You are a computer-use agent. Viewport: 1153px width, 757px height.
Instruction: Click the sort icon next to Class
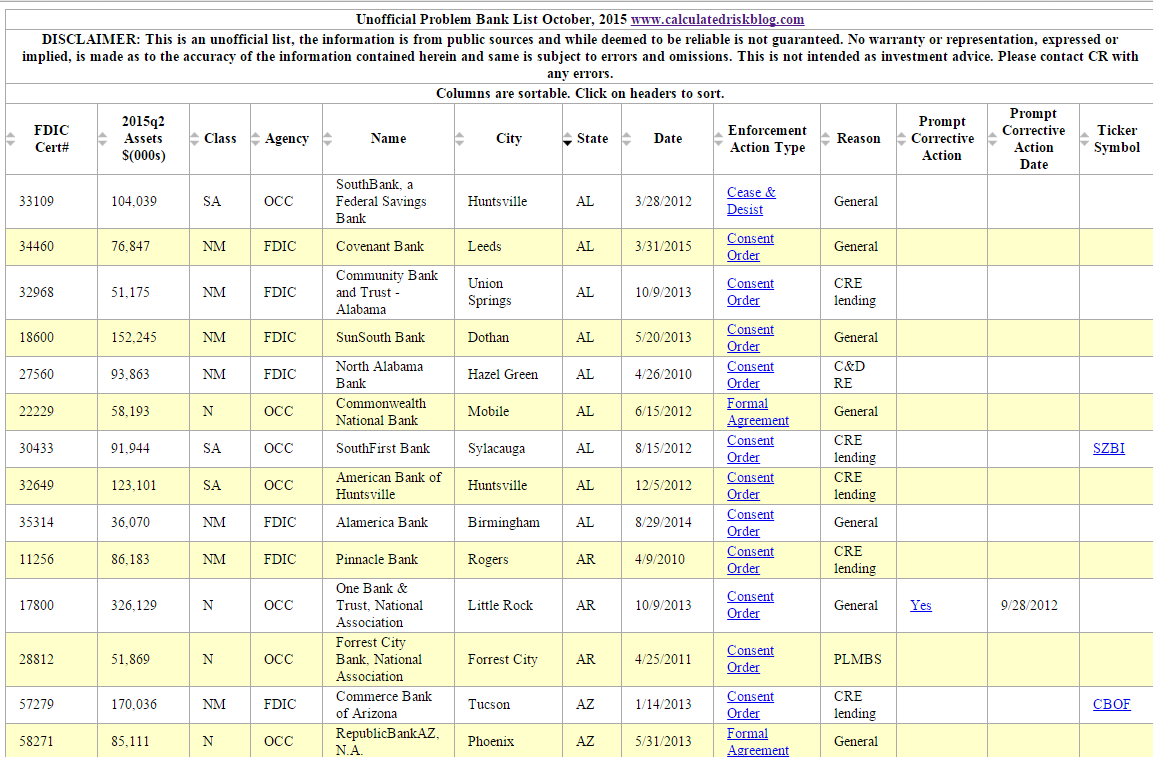click(194, 139)
